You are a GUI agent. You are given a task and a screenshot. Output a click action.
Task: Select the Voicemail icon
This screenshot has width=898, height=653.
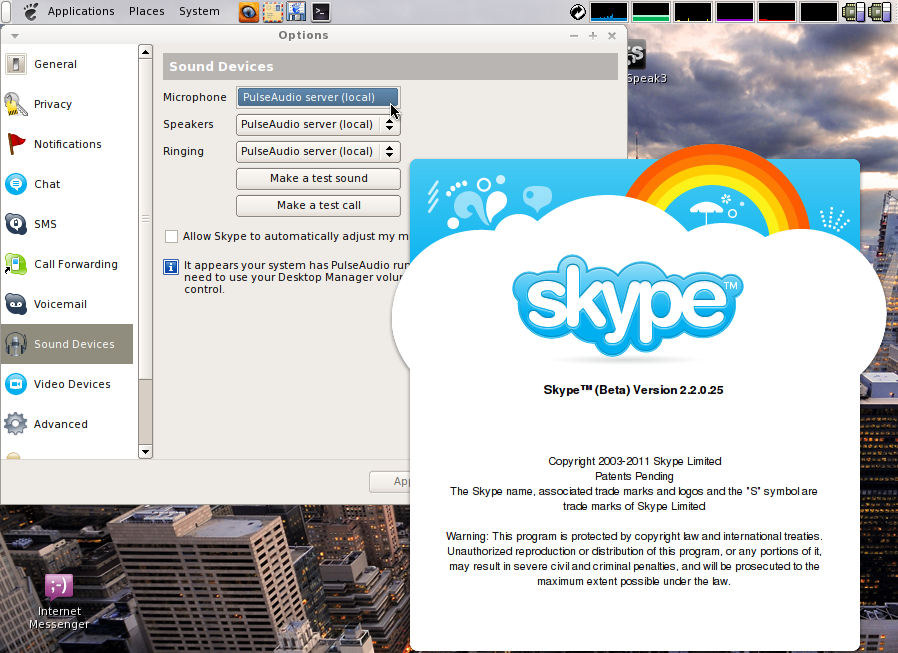(x=16, y=304)
